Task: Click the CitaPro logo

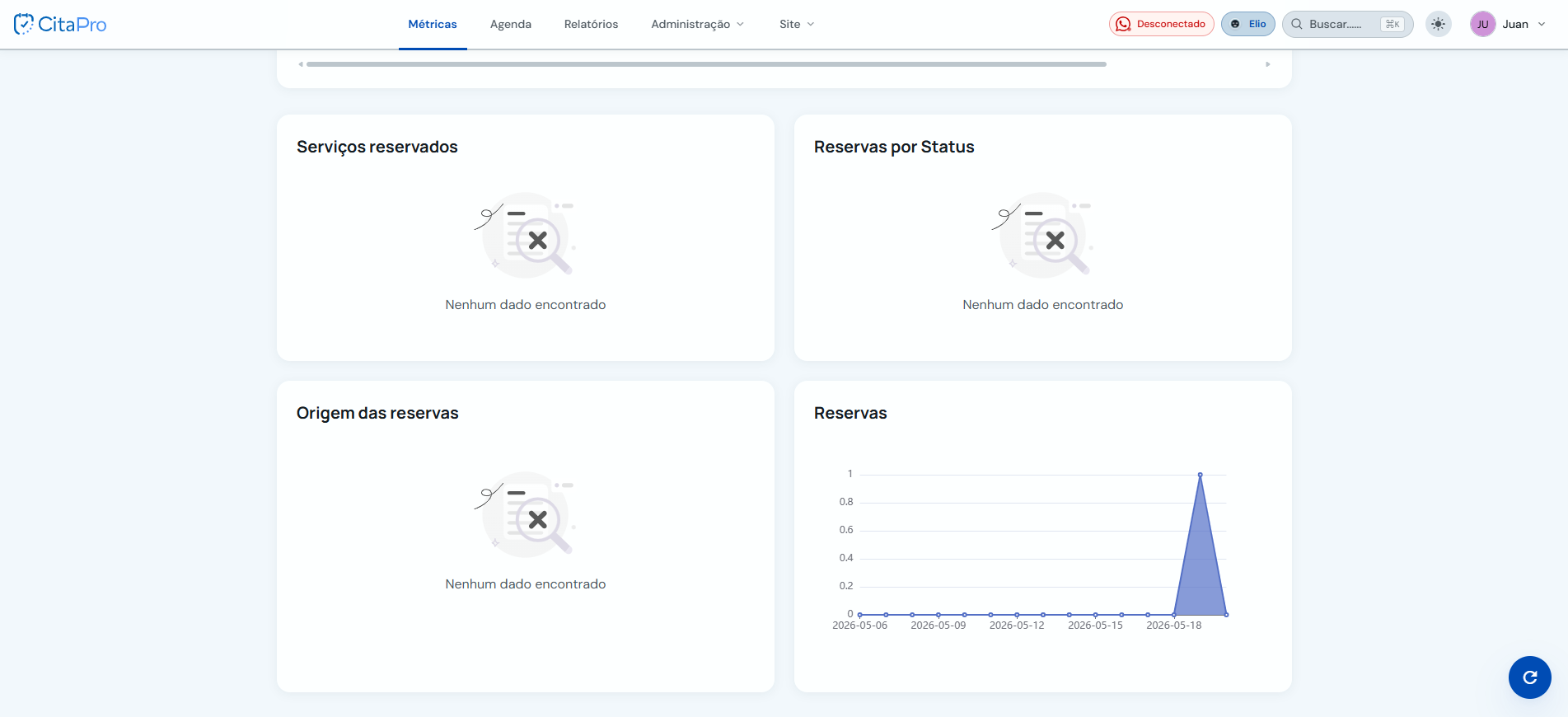Action: (60, 24)
